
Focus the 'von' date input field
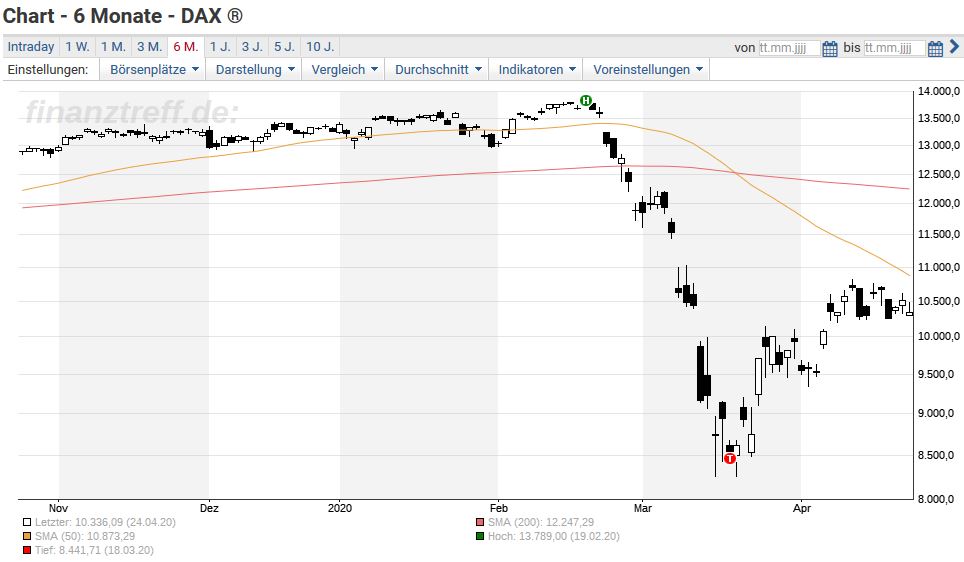pos(789,47)
